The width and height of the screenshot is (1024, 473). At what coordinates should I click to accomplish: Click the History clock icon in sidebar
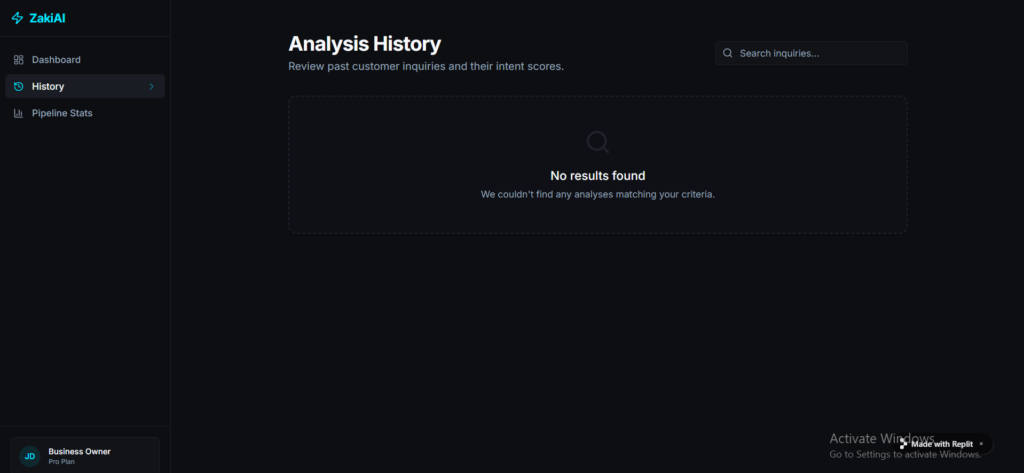[x=18, y=86]
